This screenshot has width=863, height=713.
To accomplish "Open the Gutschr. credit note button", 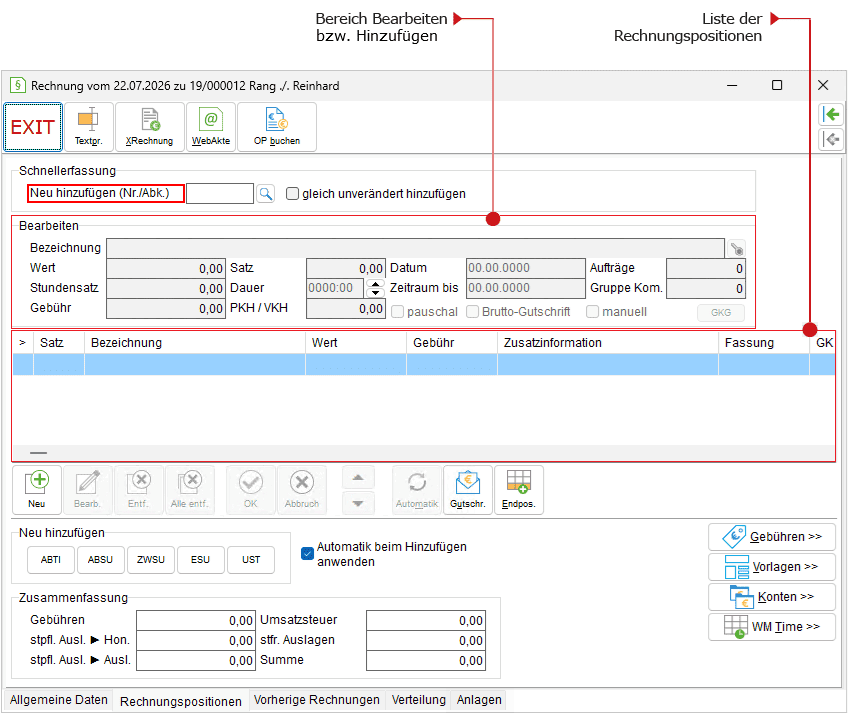I will 468,489.
